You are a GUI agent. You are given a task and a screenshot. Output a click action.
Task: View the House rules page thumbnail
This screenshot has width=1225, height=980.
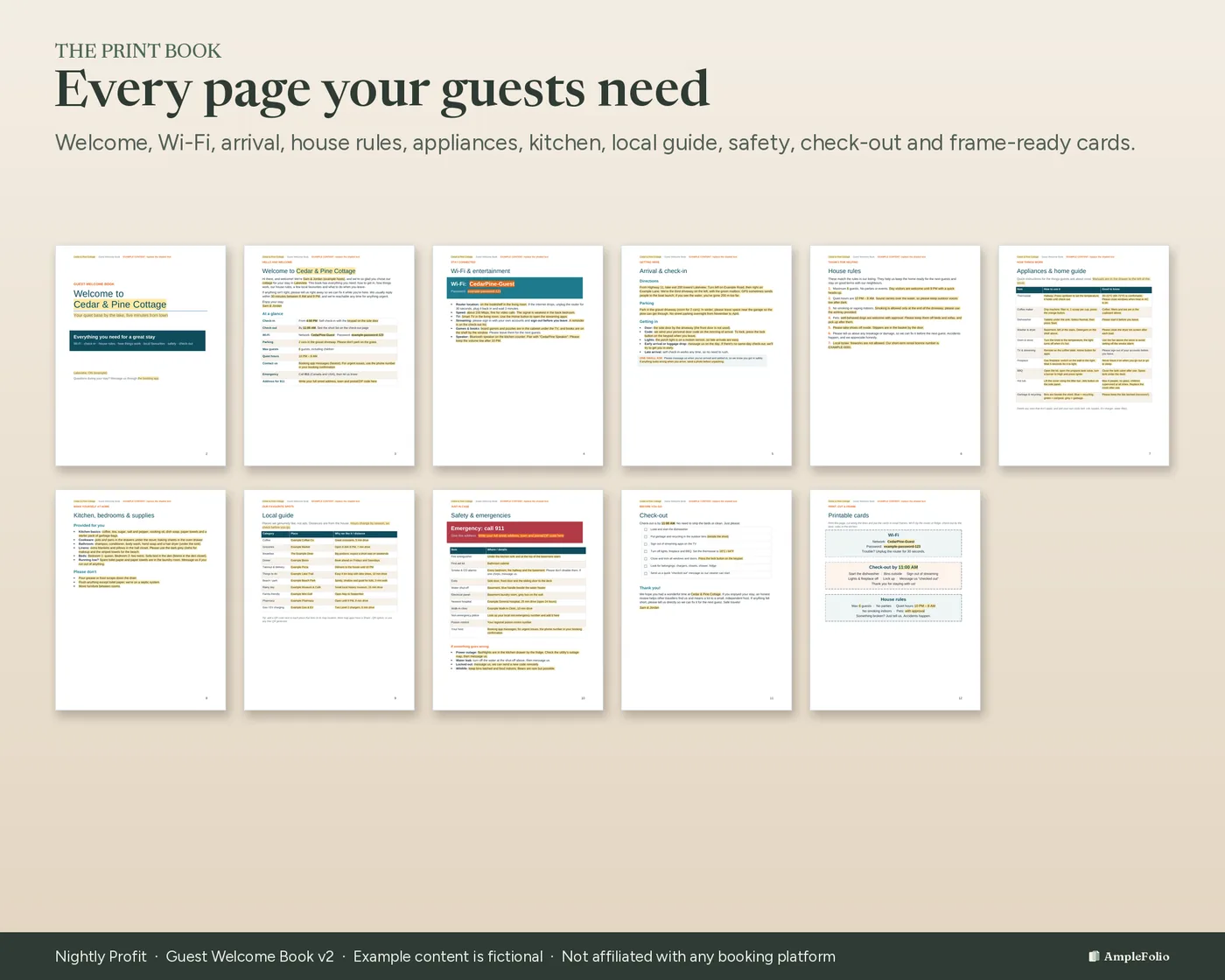point(895,355)
